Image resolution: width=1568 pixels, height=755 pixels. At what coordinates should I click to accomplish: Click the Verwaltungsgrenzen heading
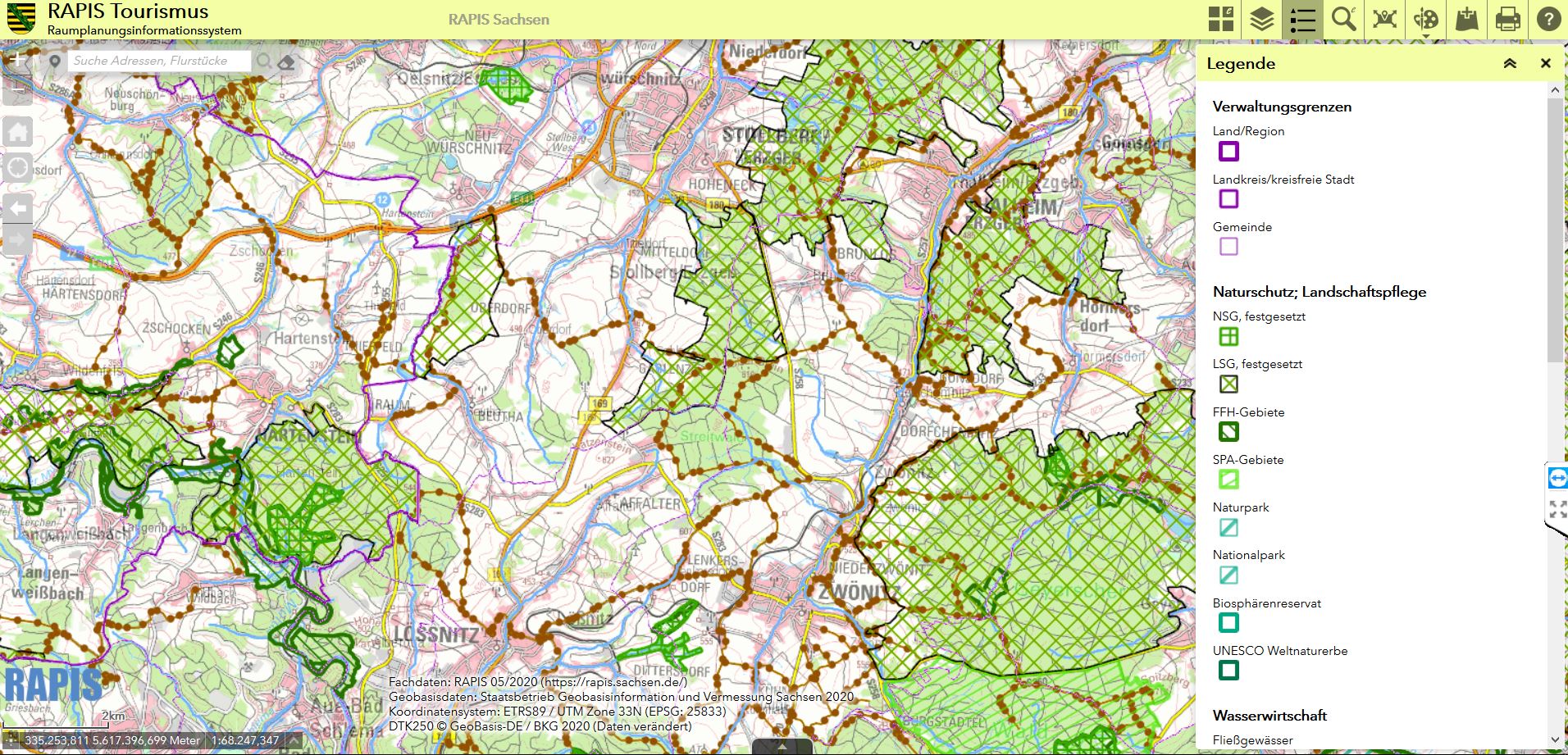[x=1282, y=107]
